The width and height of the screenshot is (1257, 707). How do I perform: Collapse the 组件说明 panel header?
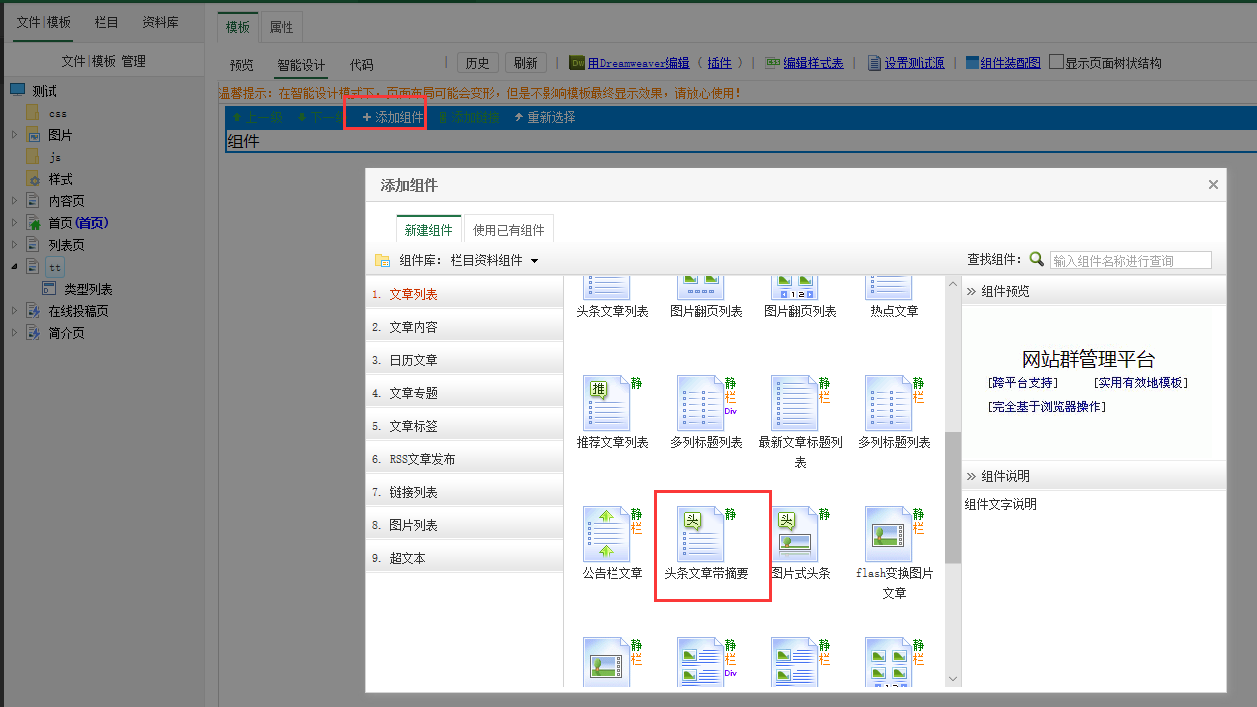tap(1093, 476)
